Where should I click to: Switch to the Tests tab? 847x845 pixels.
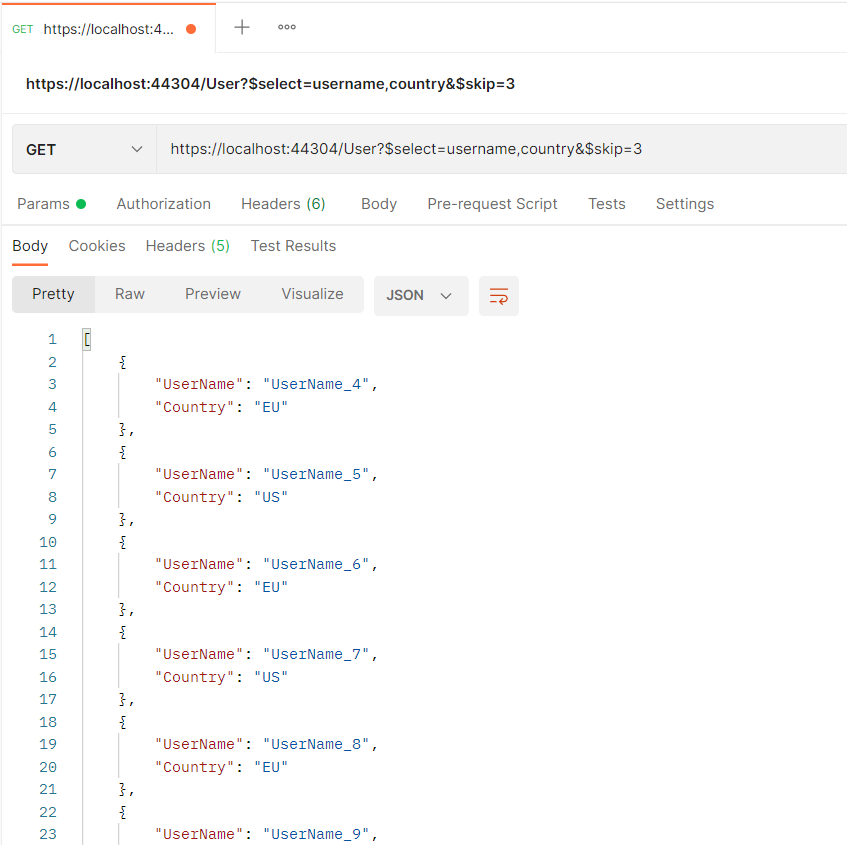tap(606, 204)
